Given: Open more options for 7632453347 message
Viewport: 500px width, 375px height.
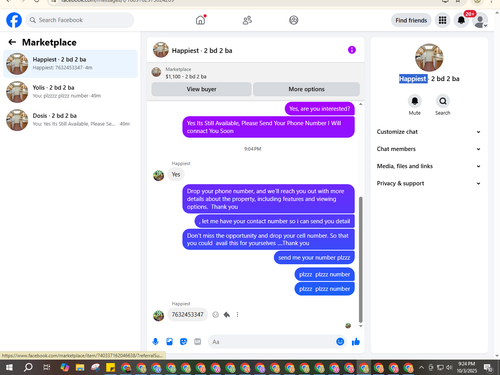Looking at the screenshot, I should pos(237,314).
